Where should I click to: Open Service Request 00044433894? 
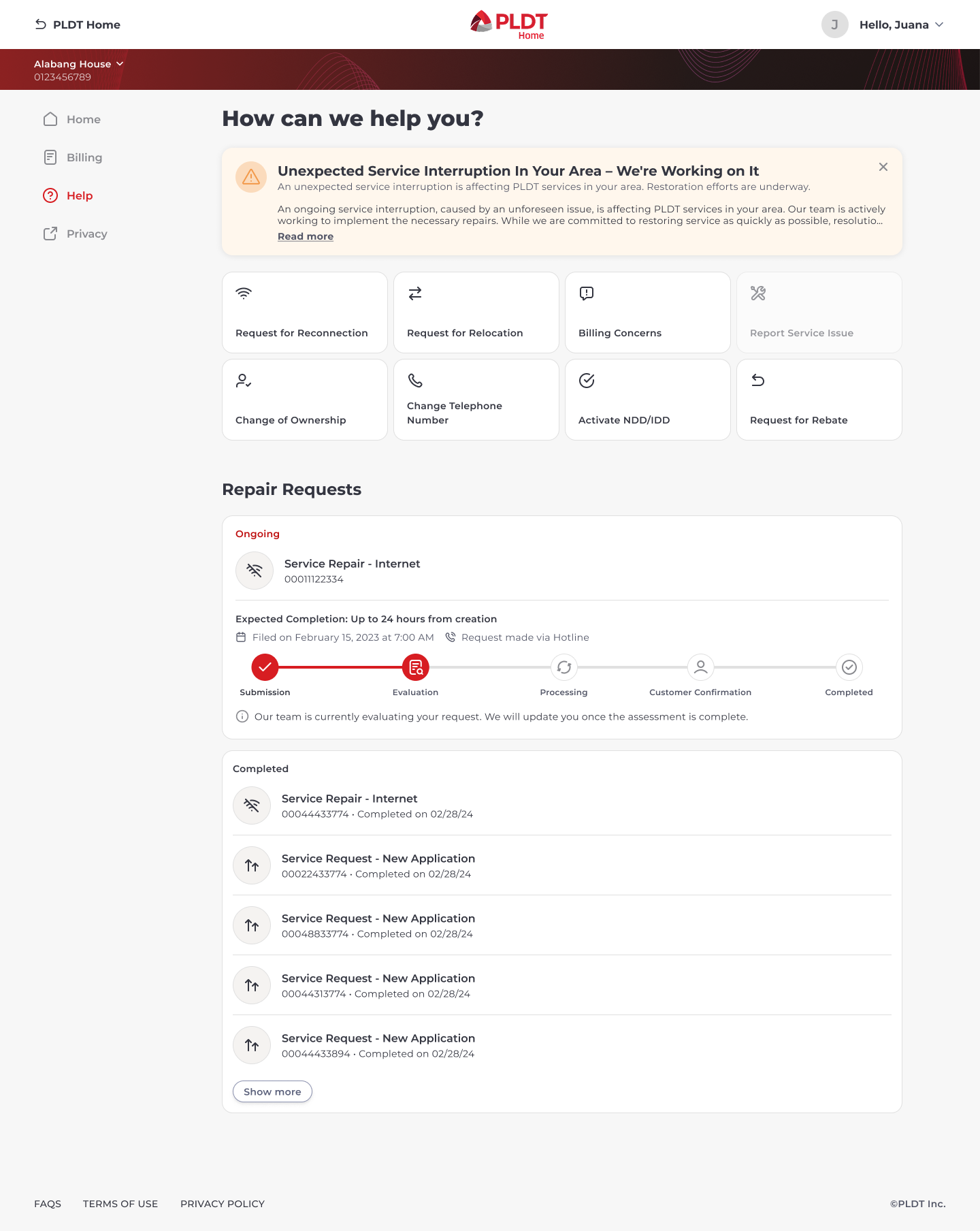[x=562, y=1045]
